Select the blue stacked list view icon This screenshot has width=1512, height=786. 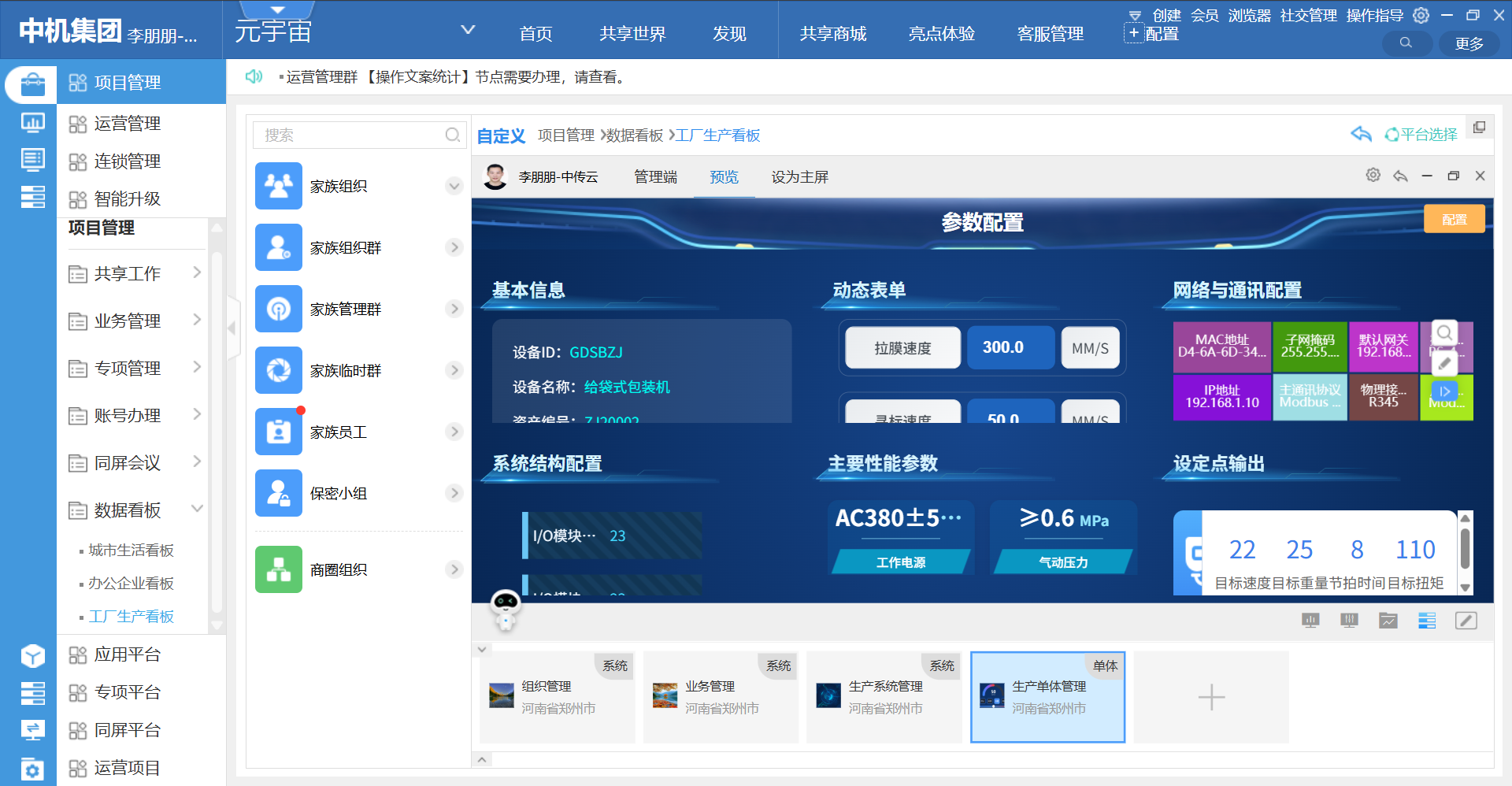point(1427,621)
